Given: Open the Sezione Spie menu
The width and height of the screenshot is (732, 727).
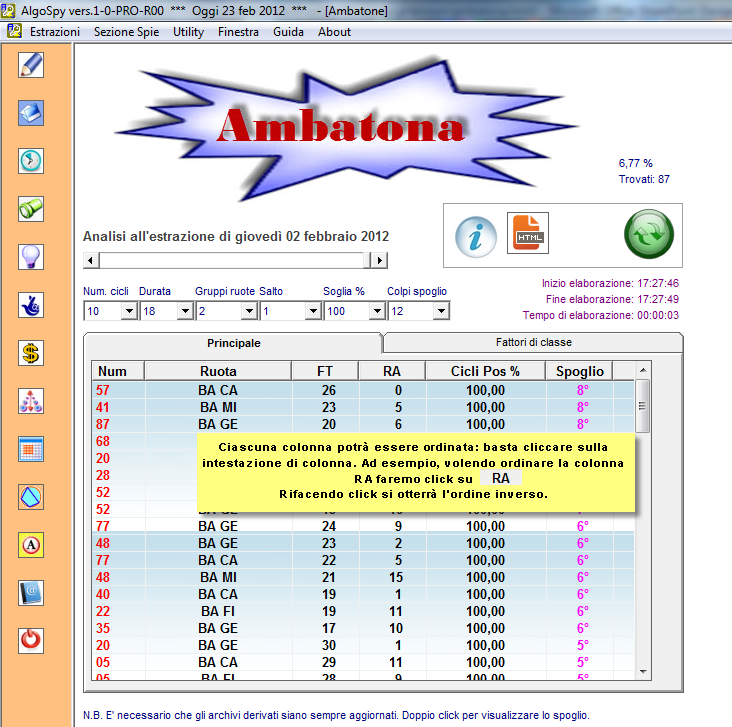Looking at the screenshot, I should 126,32.
